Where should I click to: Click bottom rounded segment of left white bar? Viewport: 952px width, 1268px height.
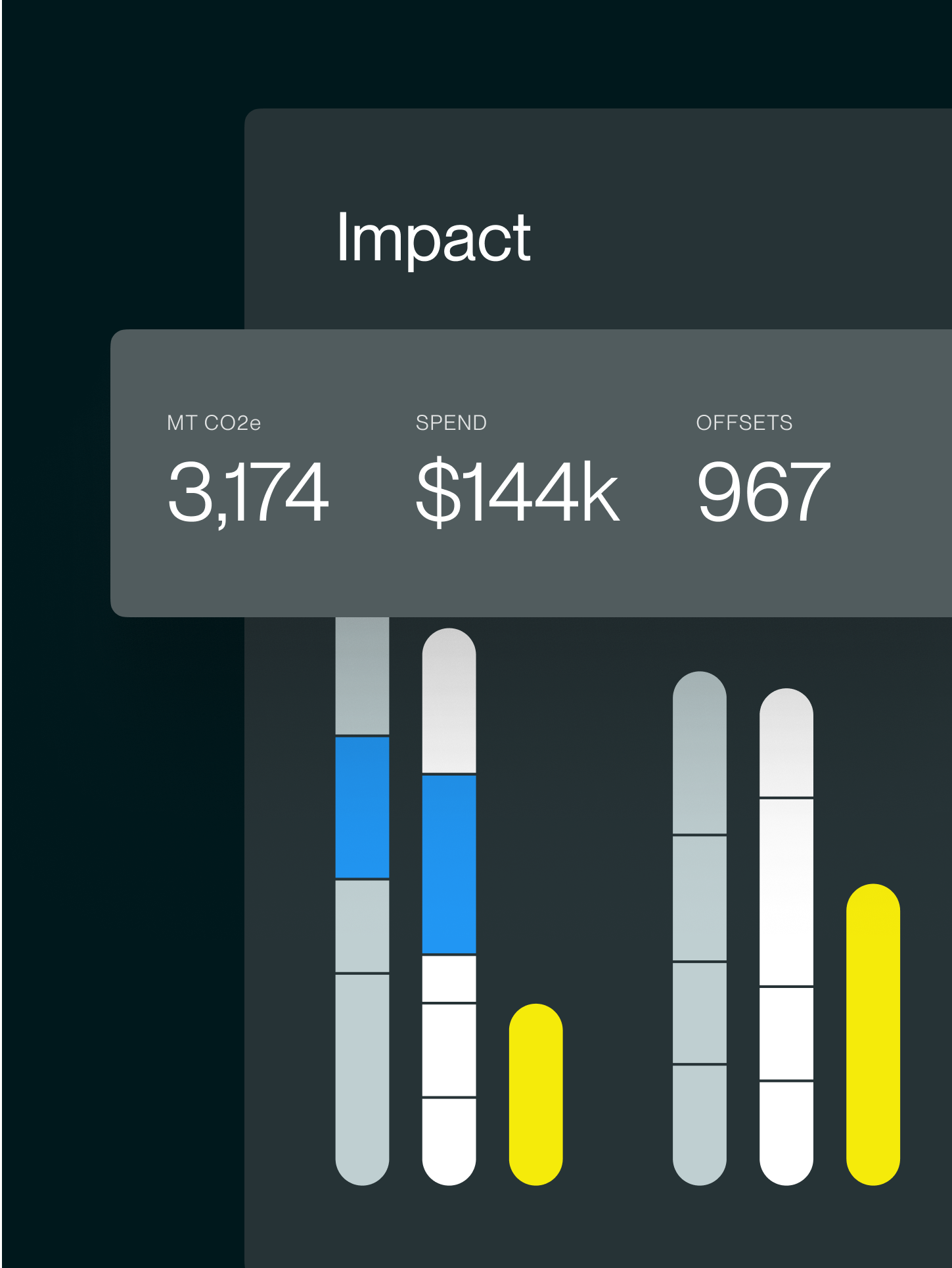(449, 1140)
